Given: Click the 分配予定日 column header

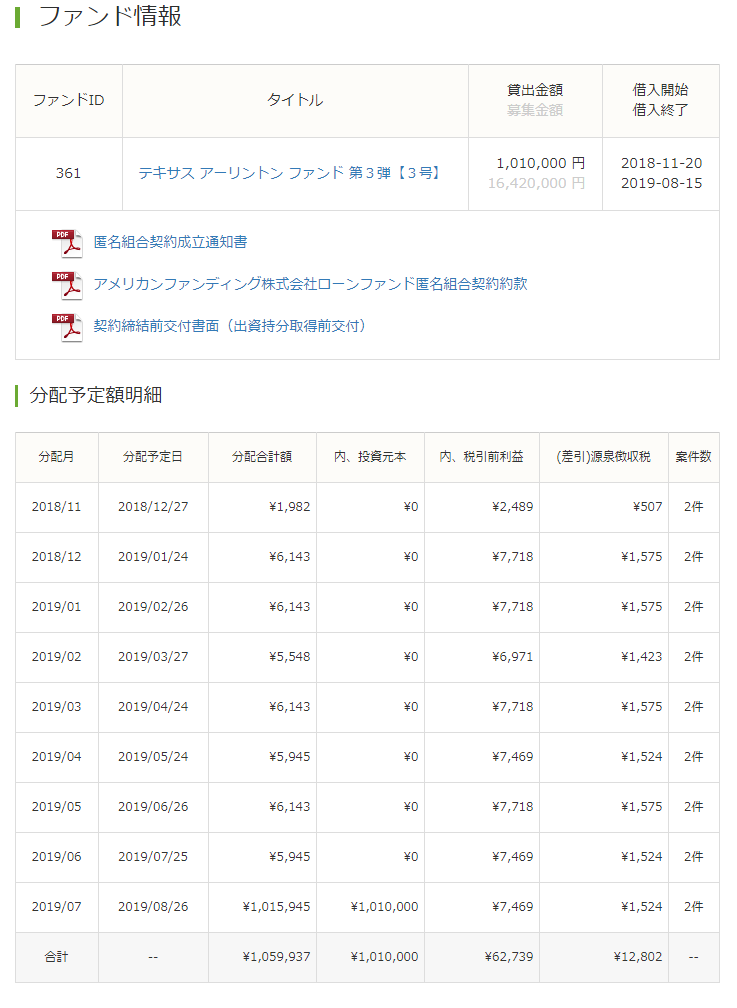Looking at the screenshot, I should coord(153,457).
